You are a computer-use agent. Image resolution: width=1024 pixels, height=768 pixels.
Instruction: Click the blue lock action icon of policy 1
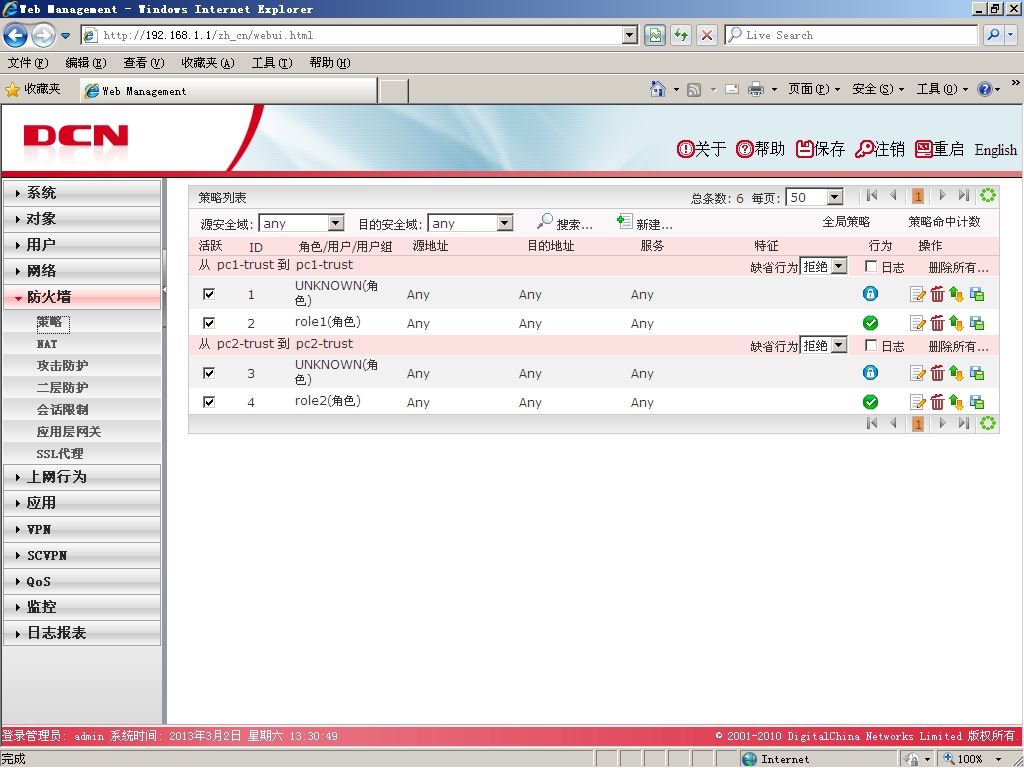click(870, 294)
